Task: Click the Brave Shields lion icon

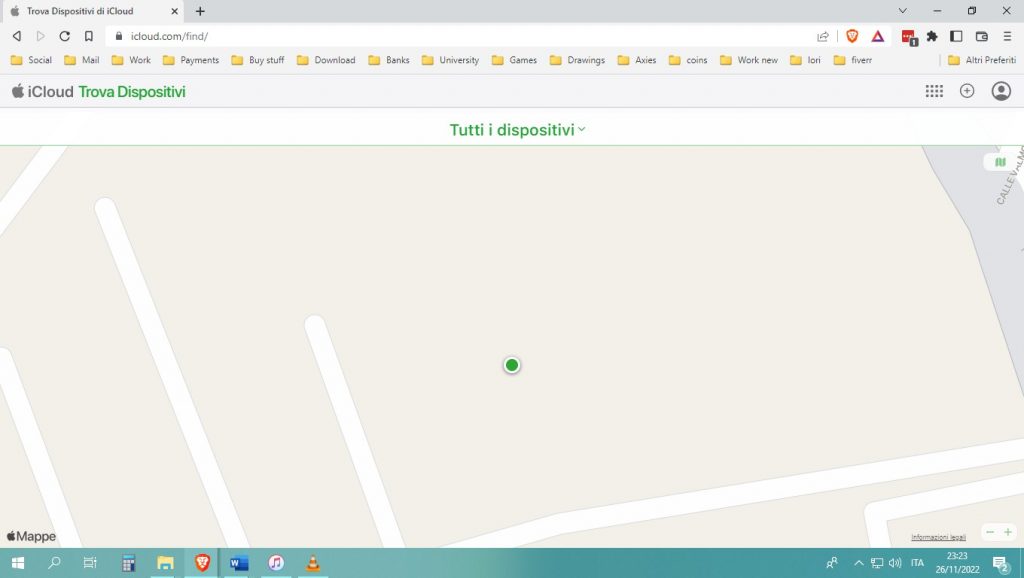Action: click(852, 36)
